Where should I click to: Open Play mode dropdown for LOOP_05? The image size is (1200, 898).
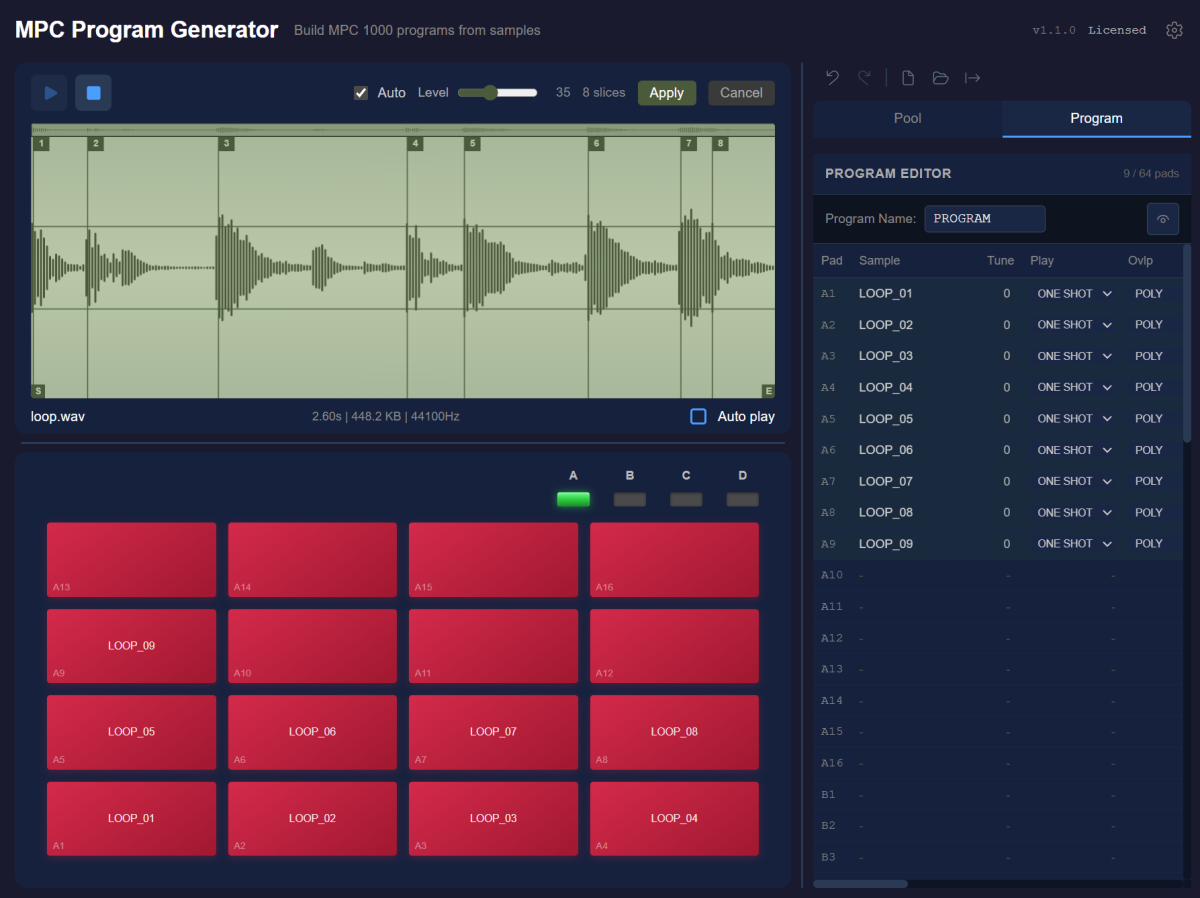click(1074, 419)
